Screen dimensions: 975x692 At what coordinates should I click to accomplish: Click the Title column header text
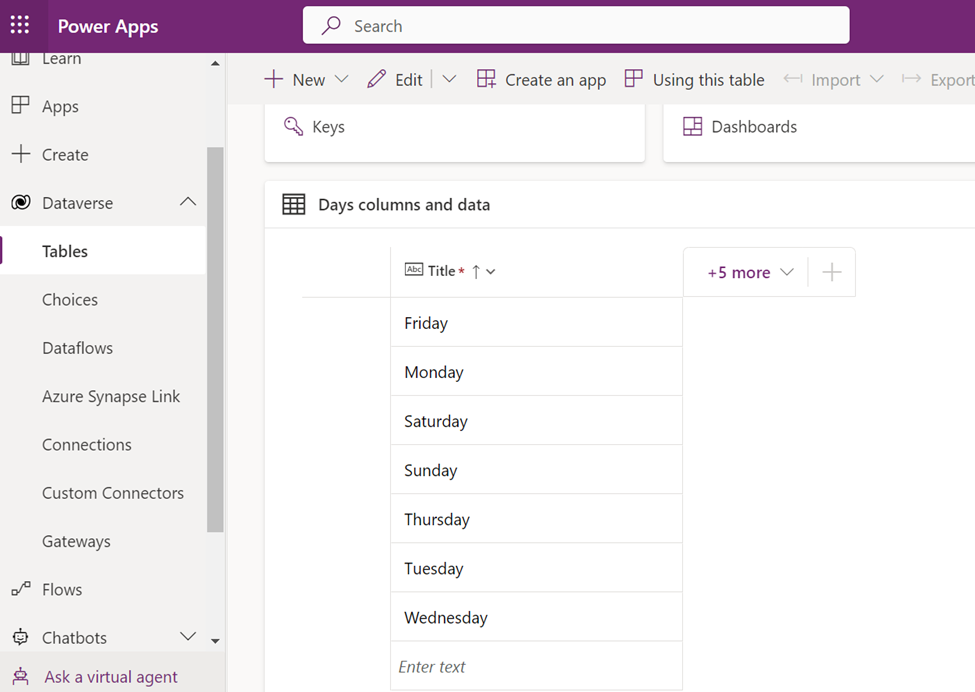pos(441,270)
